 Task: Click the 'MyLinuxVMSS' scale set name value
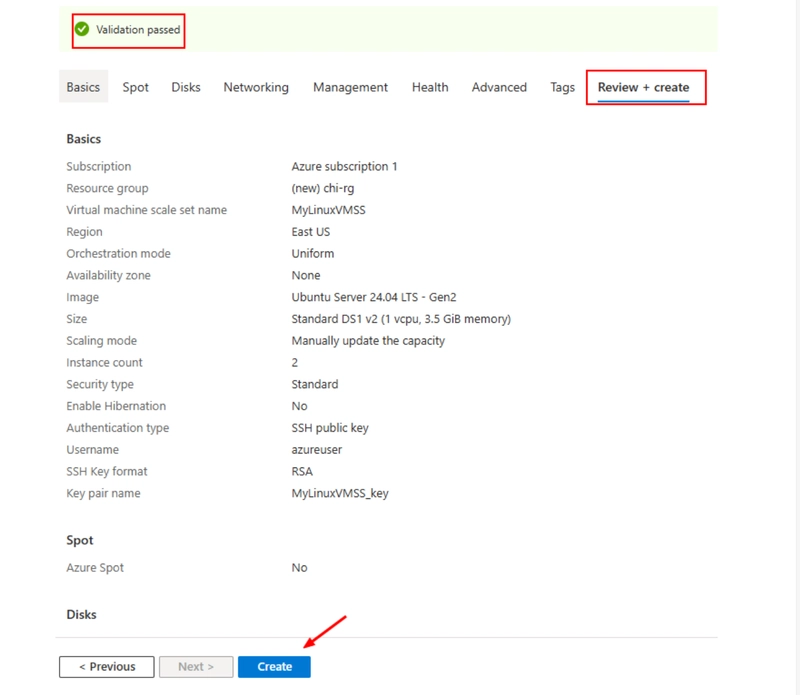point(329,210)
